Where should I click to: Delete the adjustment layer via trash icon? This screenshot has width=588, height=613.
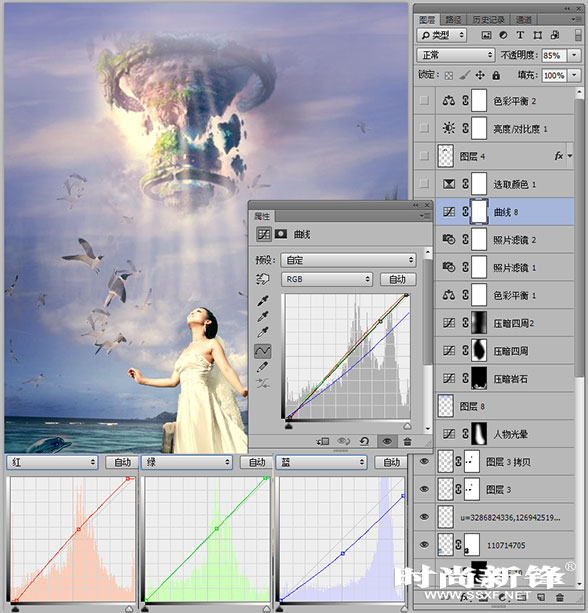407,441
